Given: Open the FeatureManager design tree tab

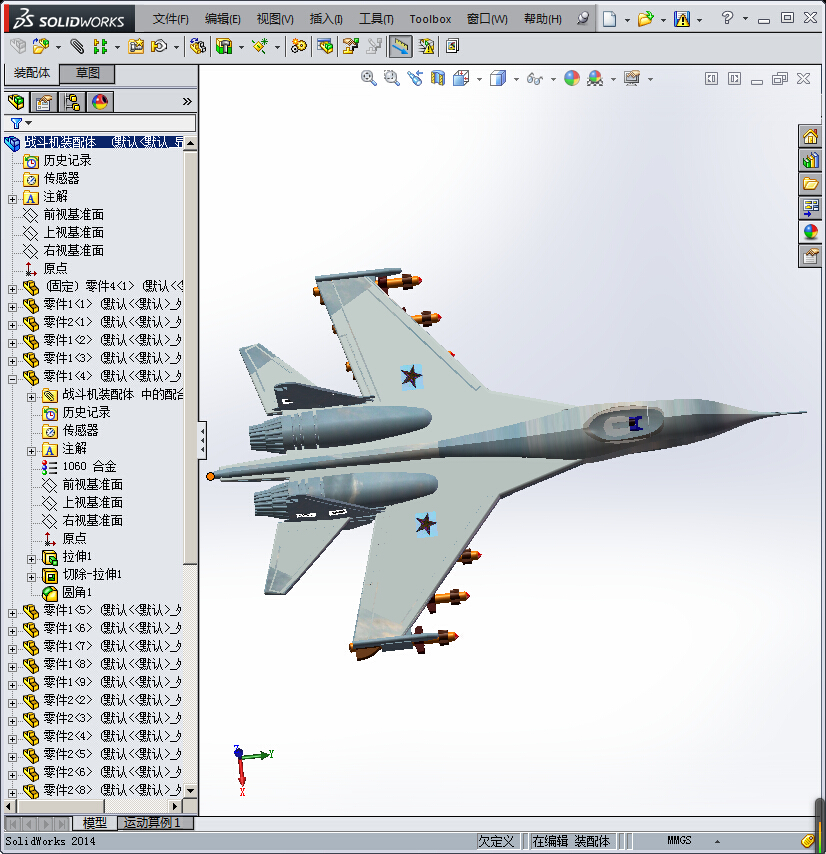Looking at the screenshot, I should pos(16,102).
